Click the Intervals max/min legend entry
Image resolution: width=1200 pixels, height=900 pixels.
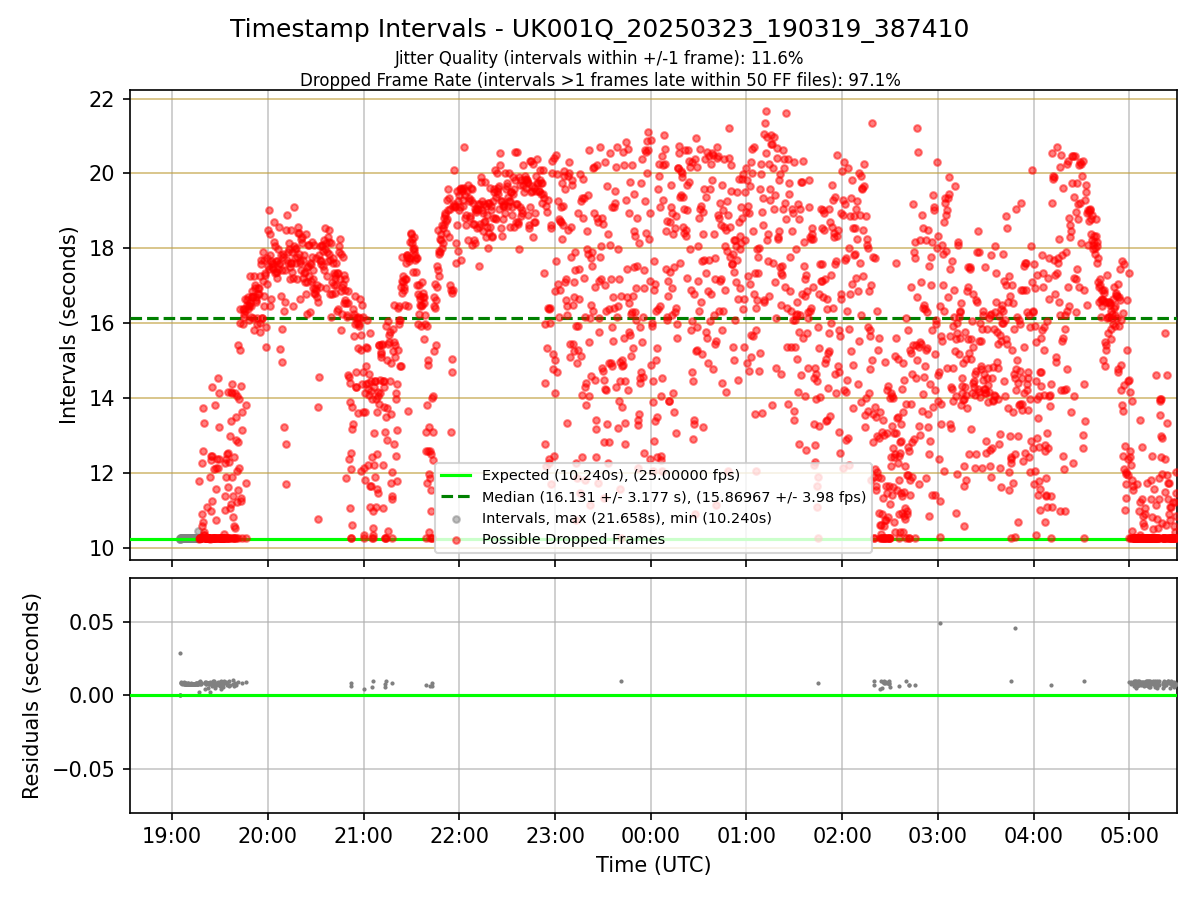(x=627, y=518)
